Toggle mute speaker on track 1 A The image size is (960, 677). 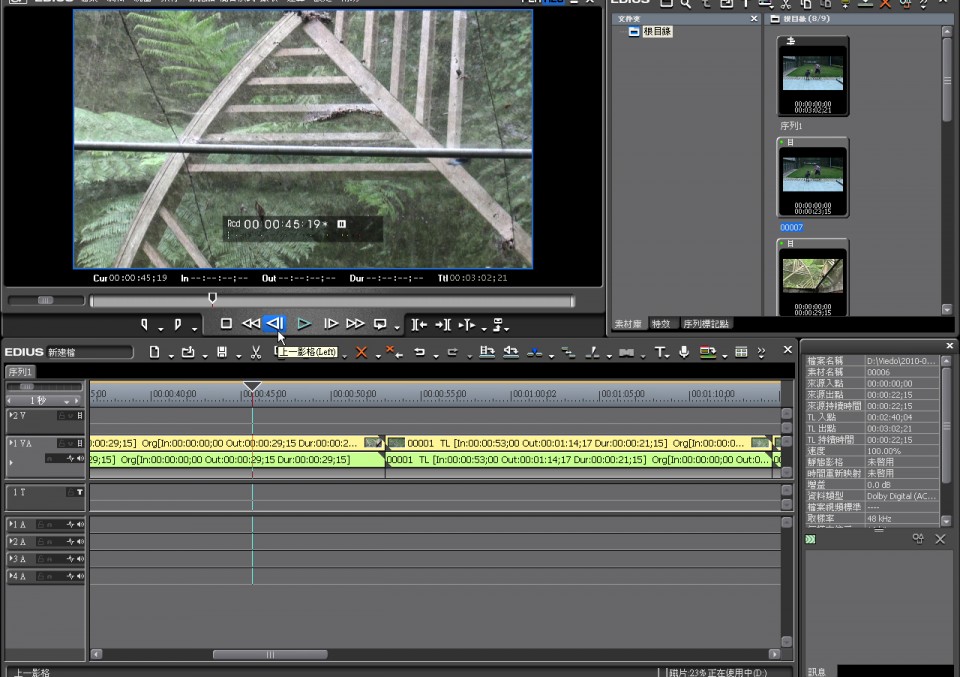(x=79, y=525)
